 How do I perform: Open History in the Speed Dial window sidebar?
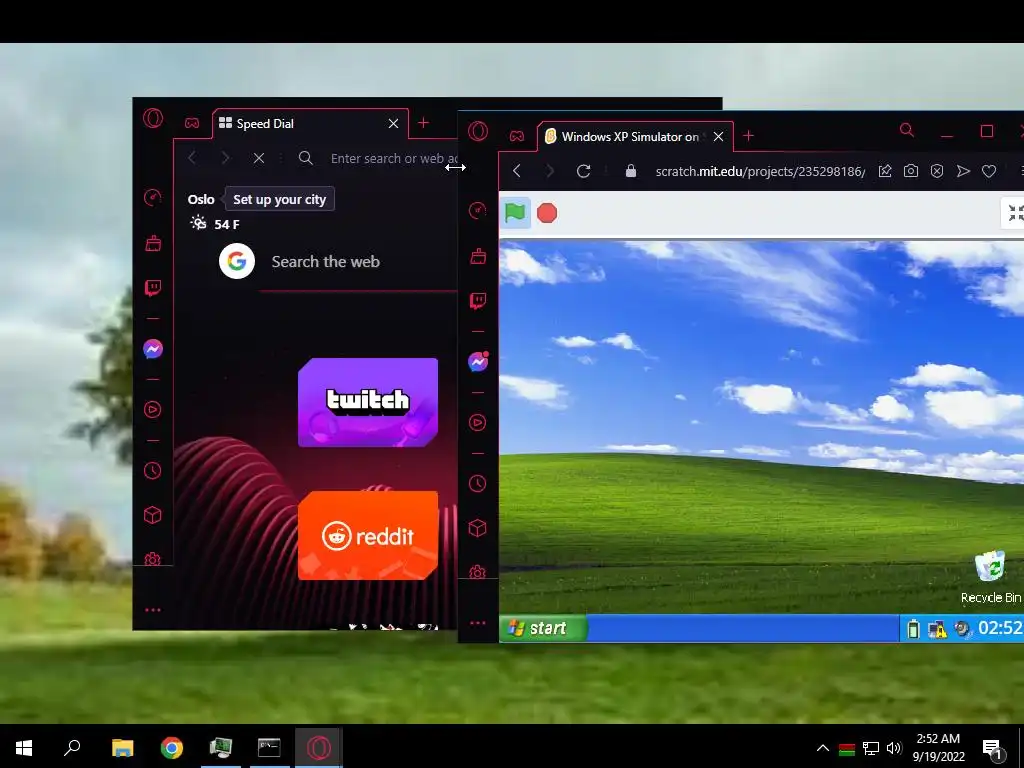click(152, 470)
